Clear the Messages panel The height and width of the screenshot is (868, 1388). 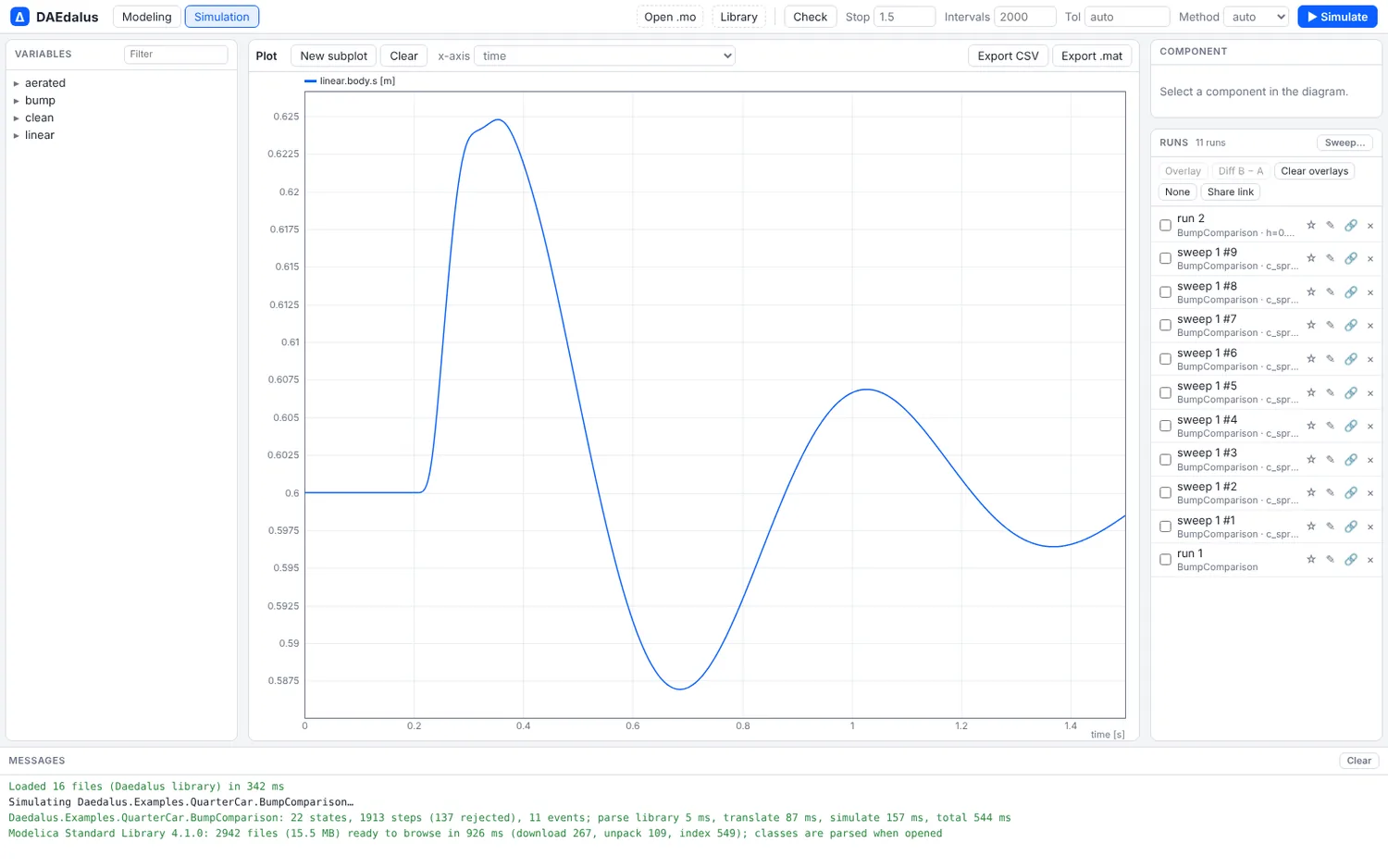click(1358, 761)
